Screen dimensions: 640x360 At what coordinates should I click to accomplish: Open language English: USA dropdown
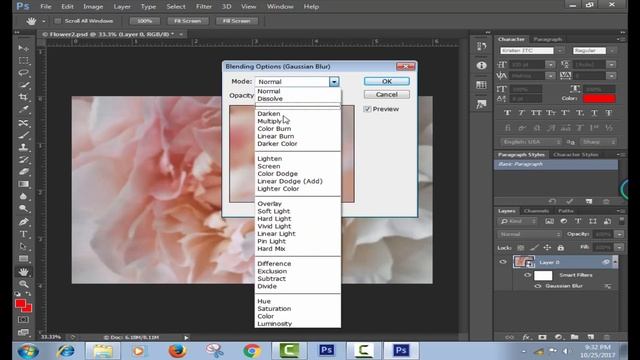tap(530, 142)
